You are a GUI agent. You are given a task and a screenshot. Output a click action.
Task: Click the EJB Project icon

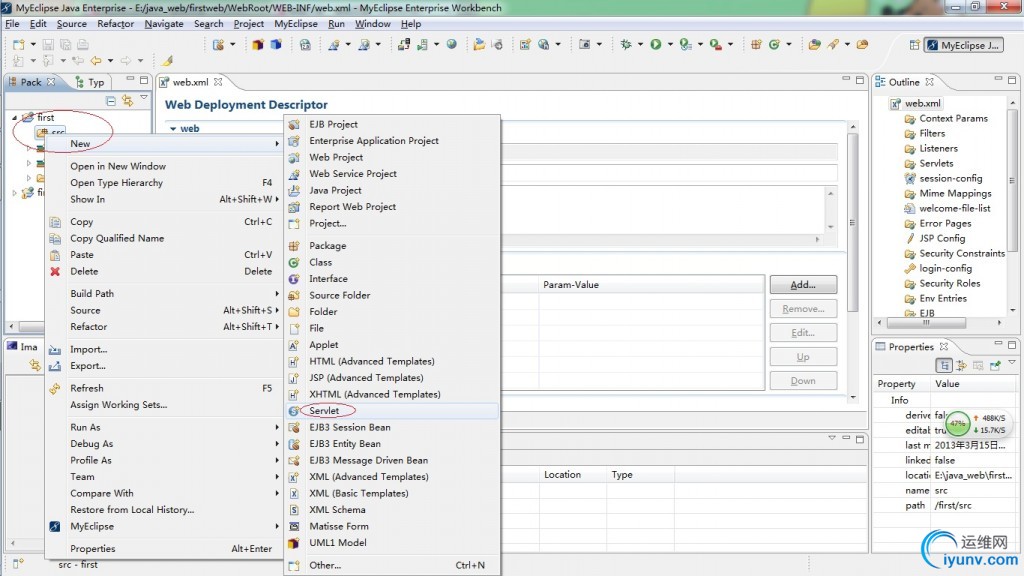coord(294,124)
